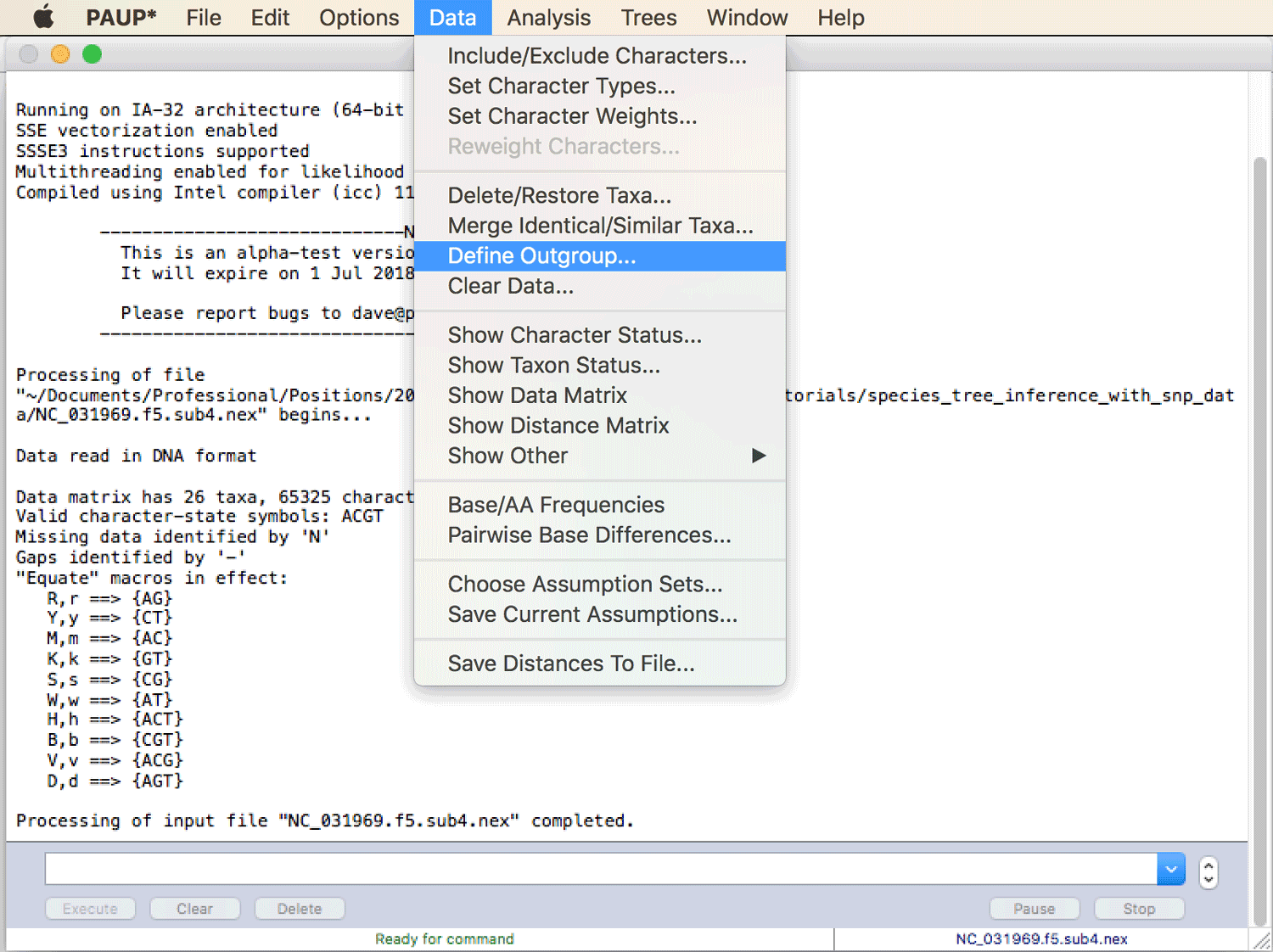Open the Options menu

[x=359, y=17]
